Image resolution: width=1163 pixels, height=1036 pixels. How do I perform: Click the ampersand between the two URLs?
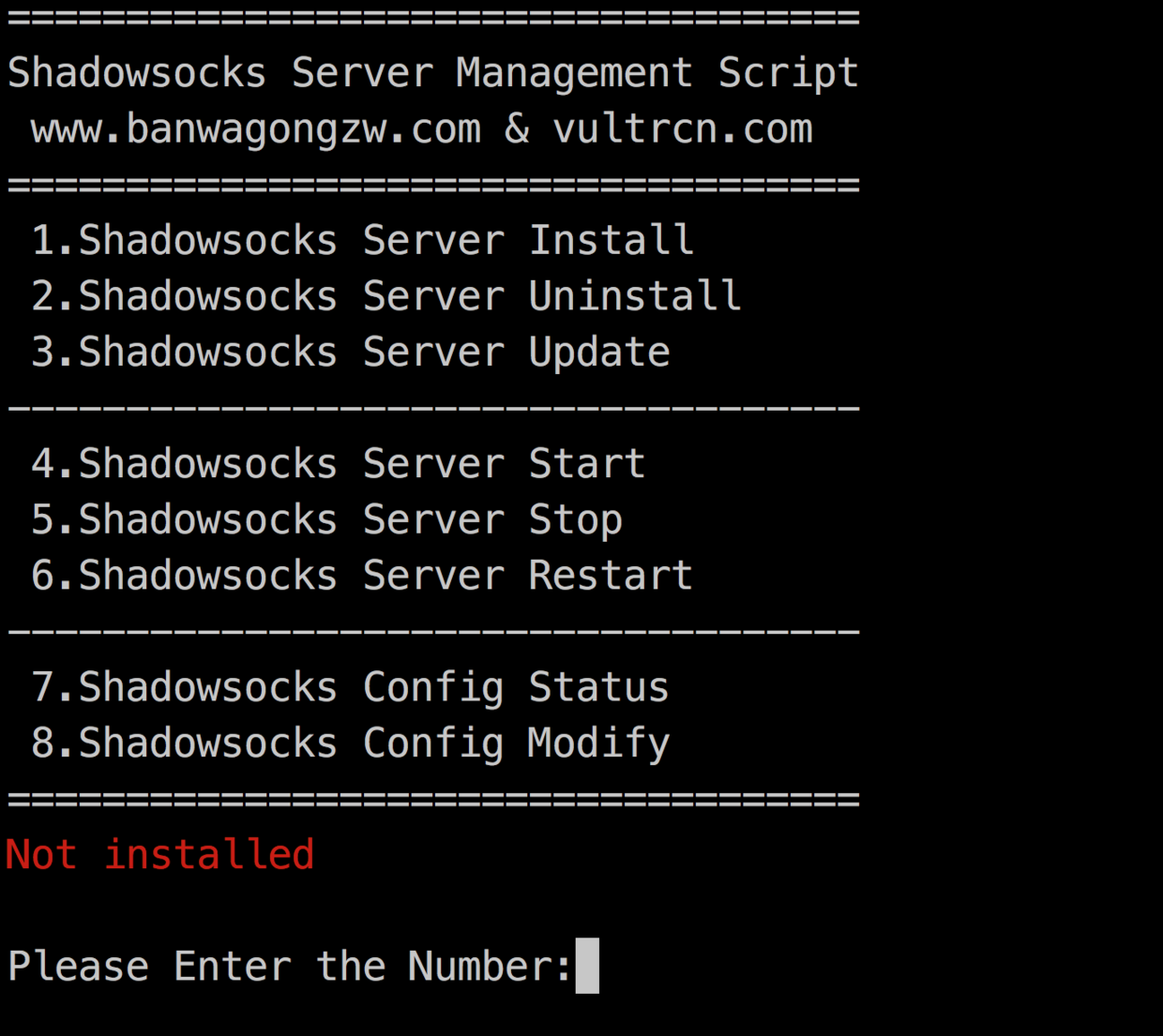[x=517, y=129]
